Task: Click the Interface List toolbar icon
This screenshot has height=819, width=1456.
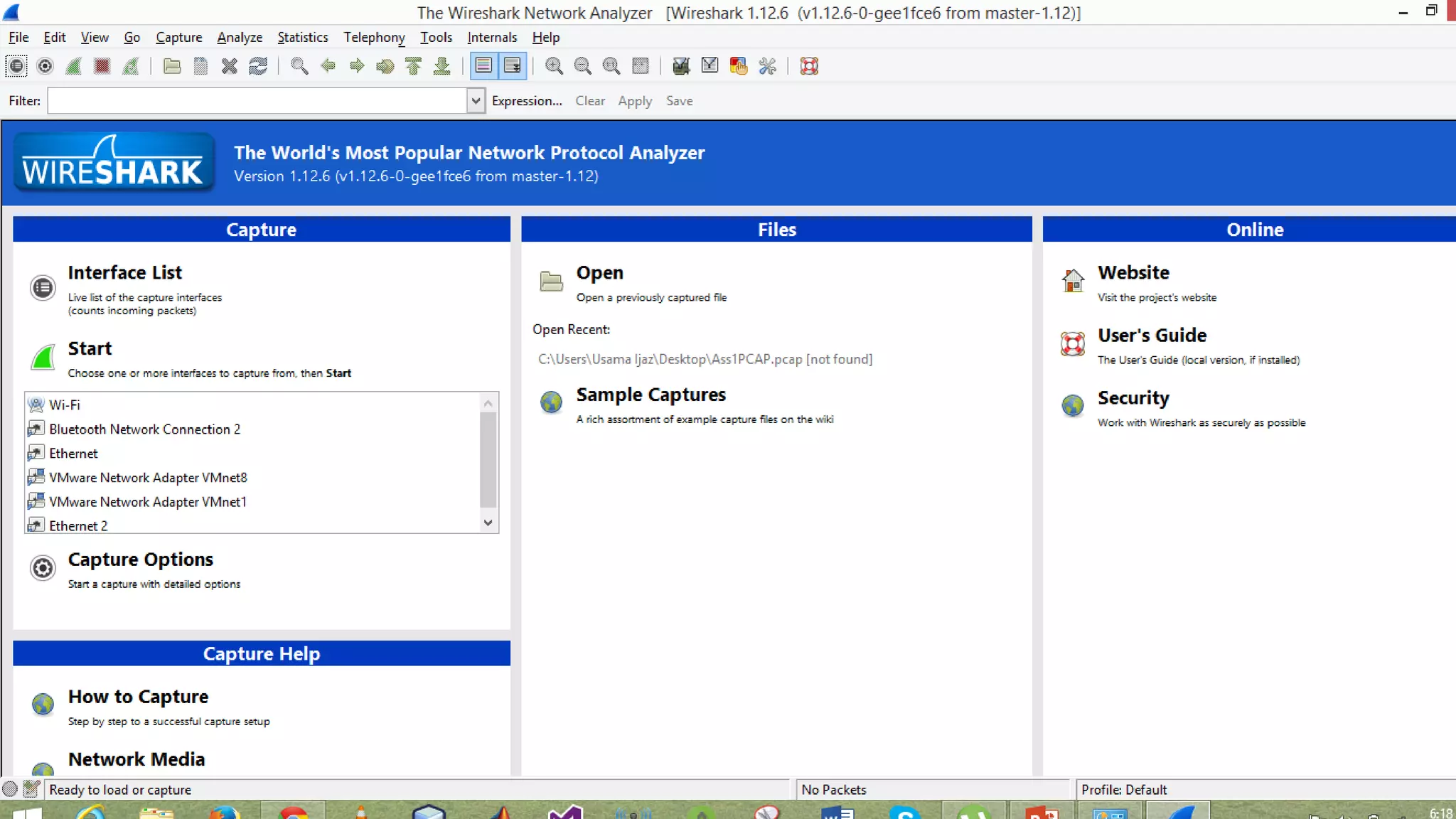Action: pos(16,66)
